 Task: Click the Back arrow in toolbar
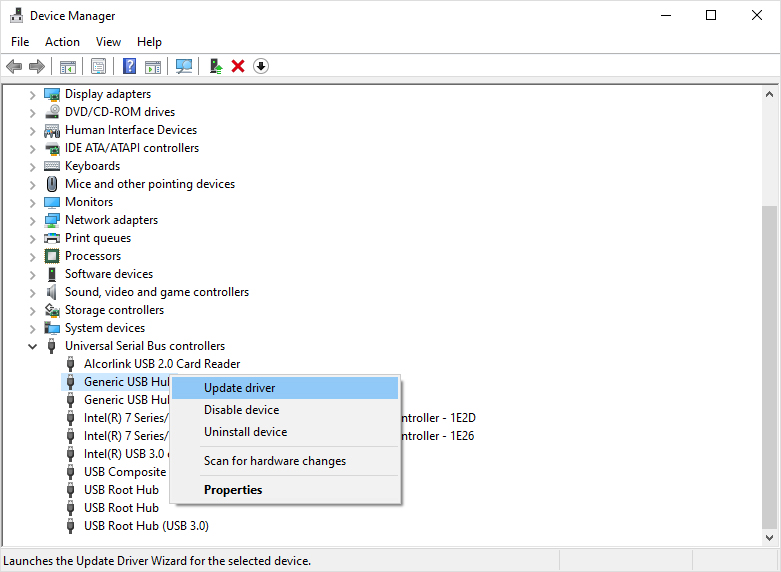pyautogui.click(x=14, y=66)
